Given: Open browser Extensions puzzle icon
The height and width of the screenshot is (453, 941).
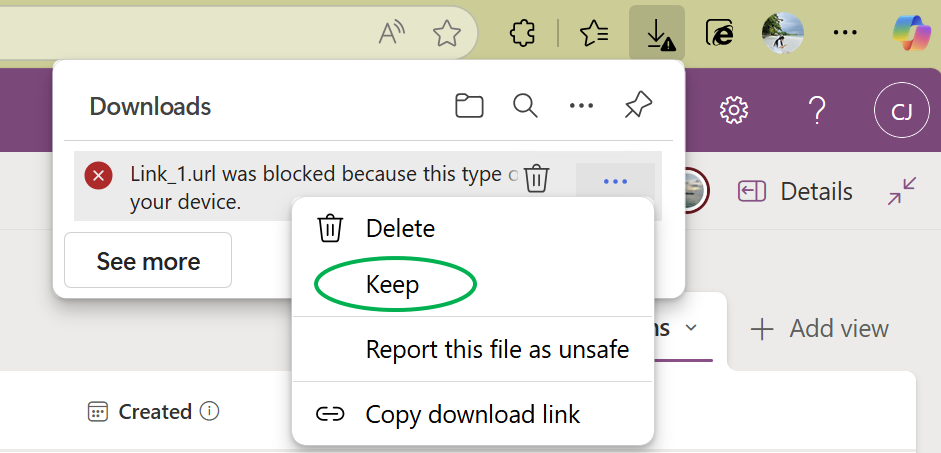Looking at the screenshot, I should point(522,33).
